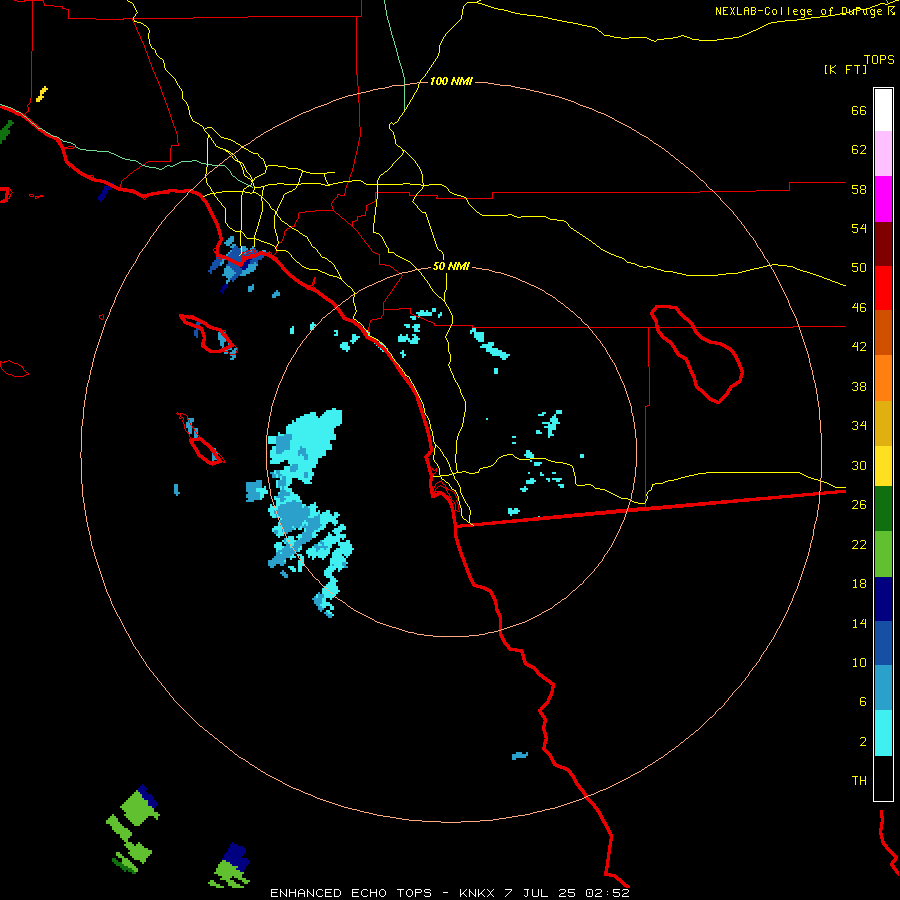
Task: Select the magenta swatch in the legend
Action: (x=883, y=199)
